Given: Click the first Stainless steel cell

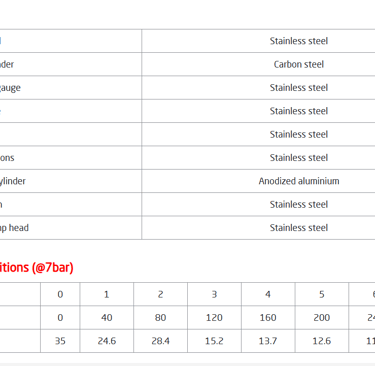Looking at the screenshot, I should pos(299,41).
